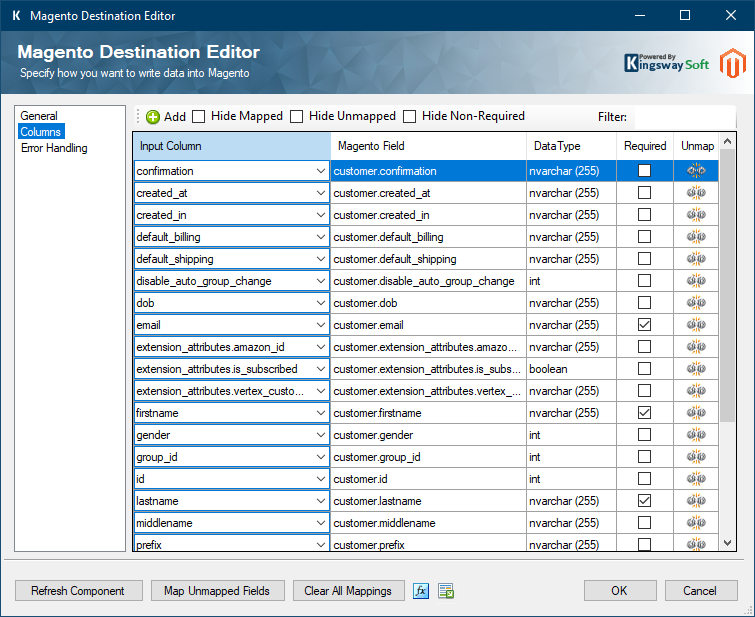Image resolution: width=755 pixels, height=617 pixels.
Task: Click the Required column header
Action: pyautogui.click(x=645, y=146)
